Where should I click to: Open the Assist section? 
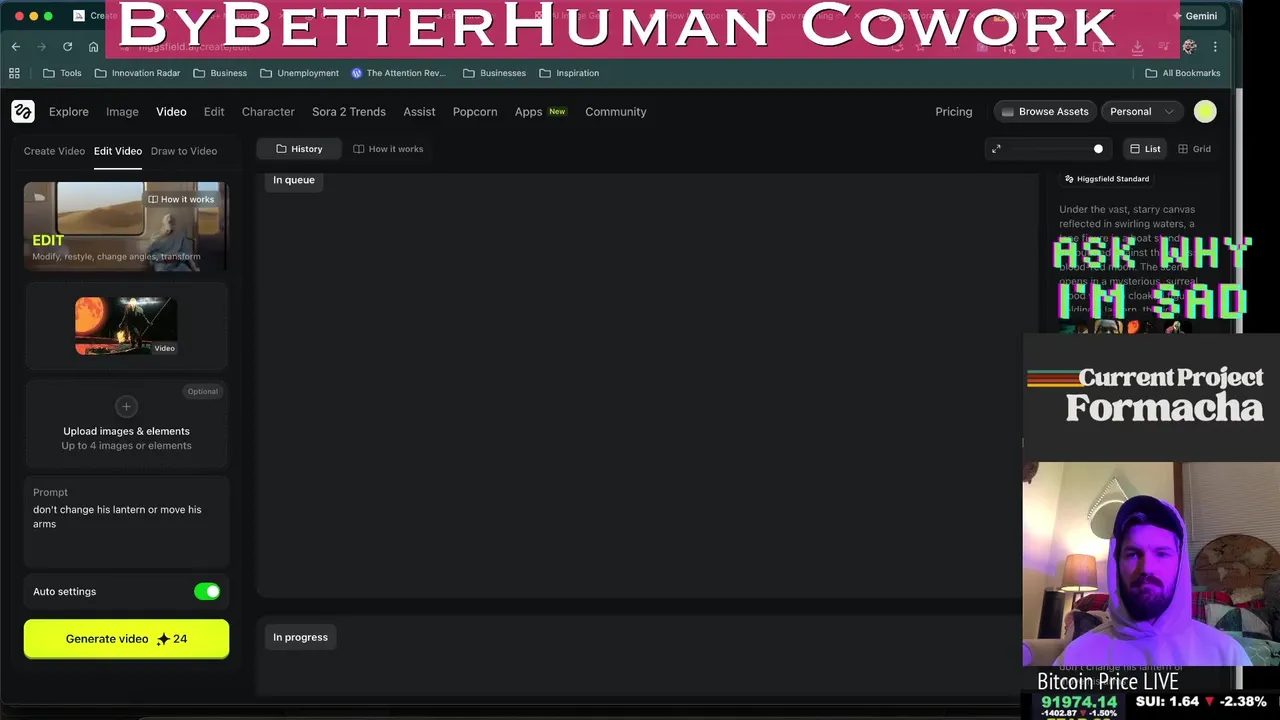[x=419, y=112]
